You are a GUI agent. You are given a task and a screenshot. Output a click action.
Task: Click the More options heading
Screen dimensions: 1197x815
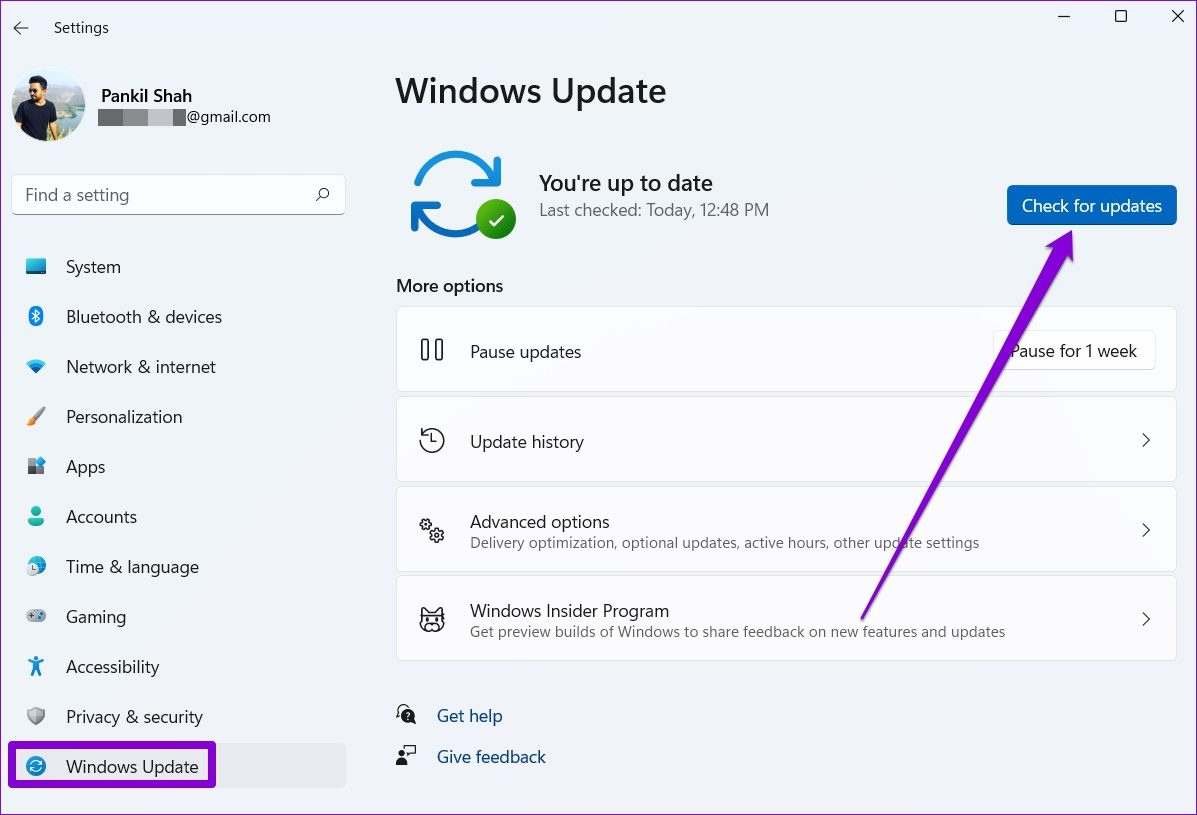450,286
